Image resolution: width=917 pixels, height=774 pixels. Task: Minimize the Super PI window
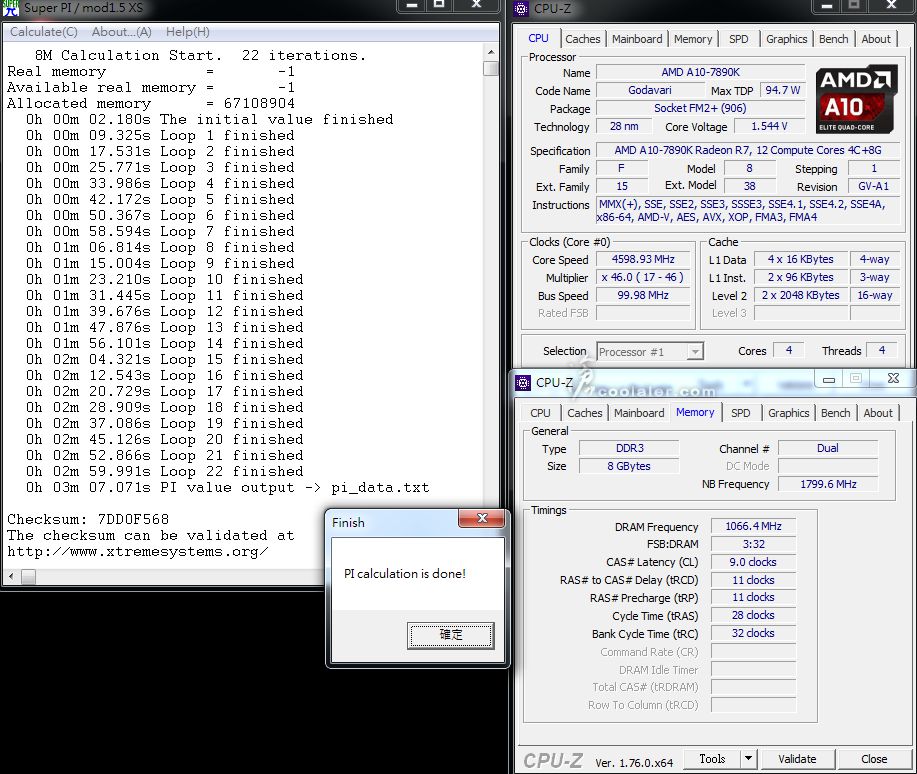tap(411, 6)
